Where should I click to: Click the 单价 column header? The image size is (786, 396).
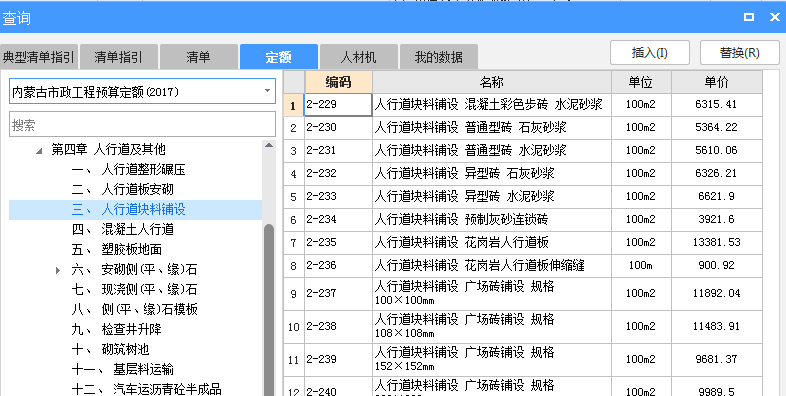717,82
